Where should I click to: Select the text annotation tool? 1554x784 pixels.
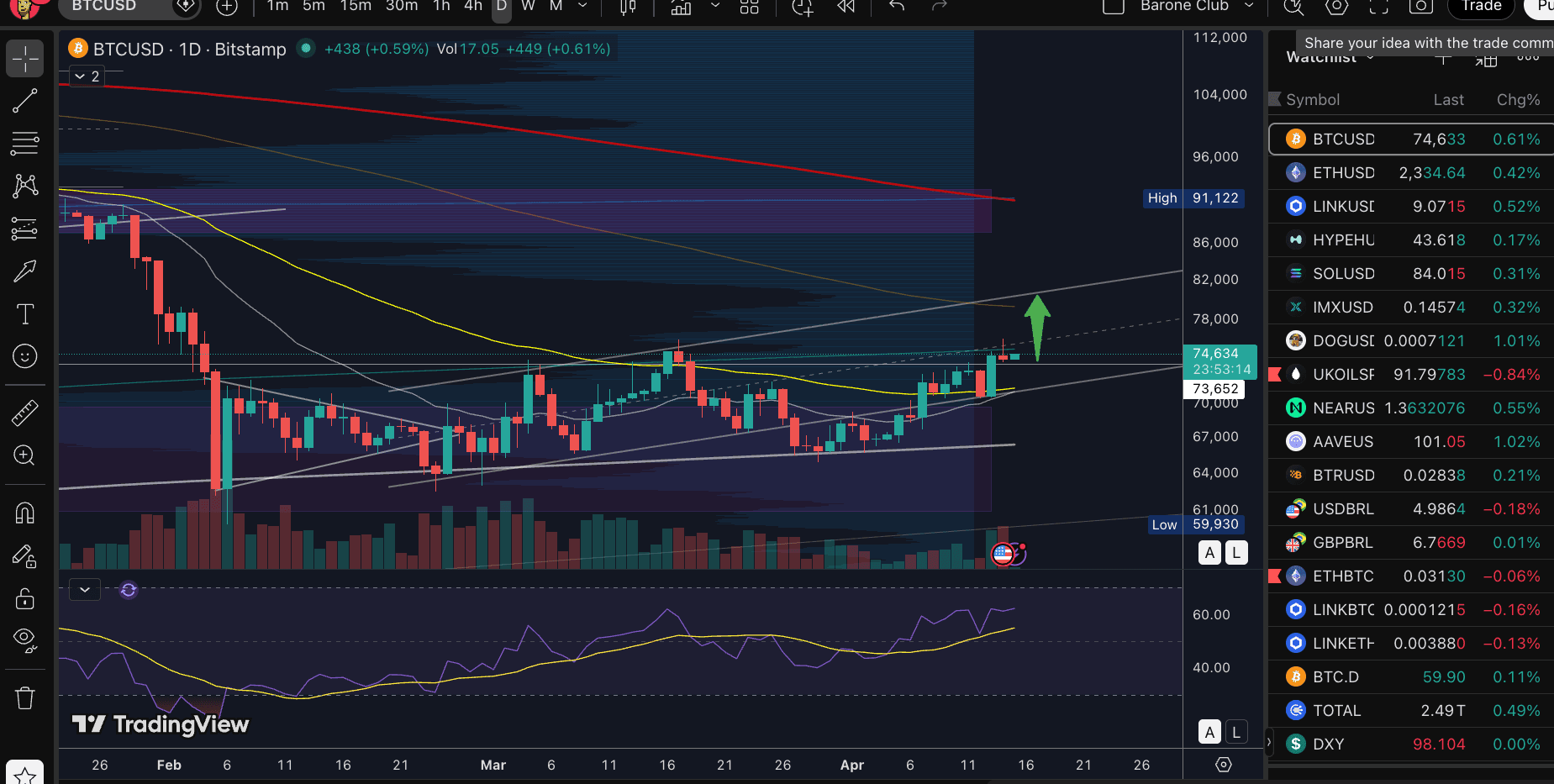pos(25,313)
